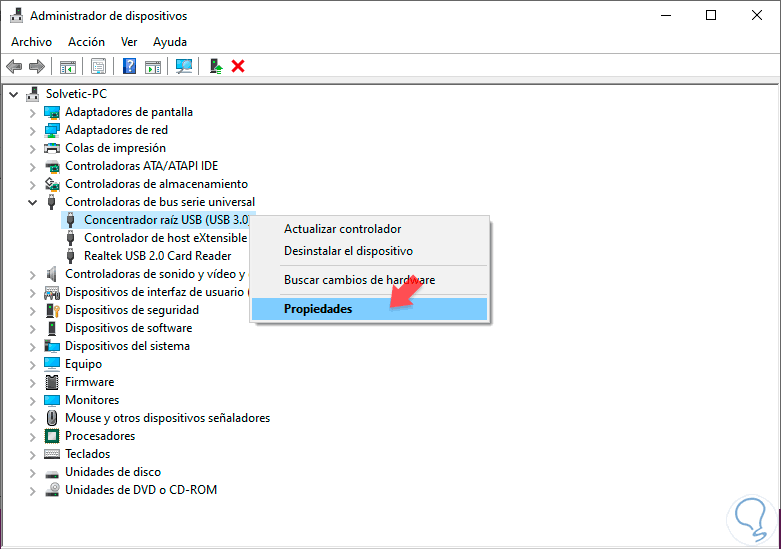
Task: Select the Monitores text label
Action: 92,400
